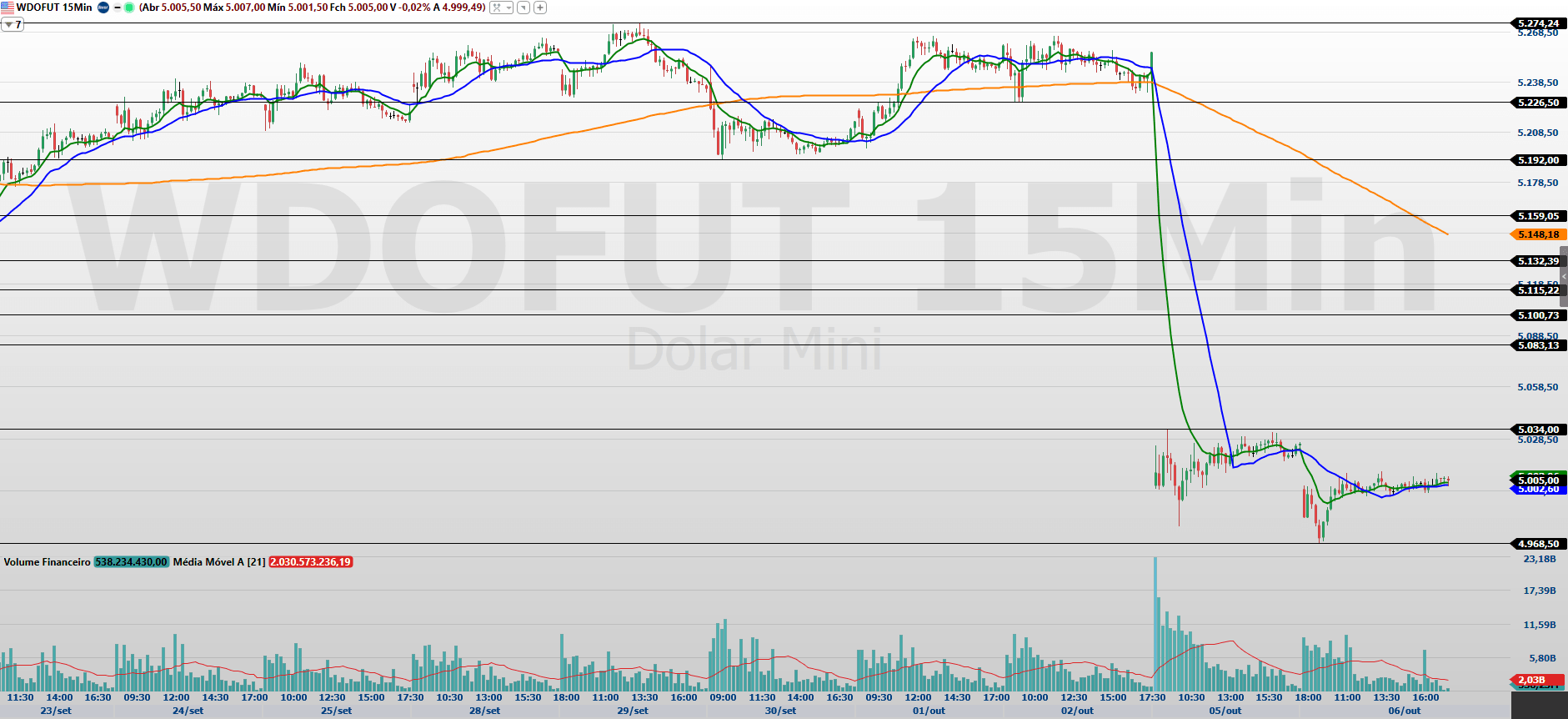The image size is (1568, 719).
Task: Click the 05/out date on time axis
Action: 1225,711
